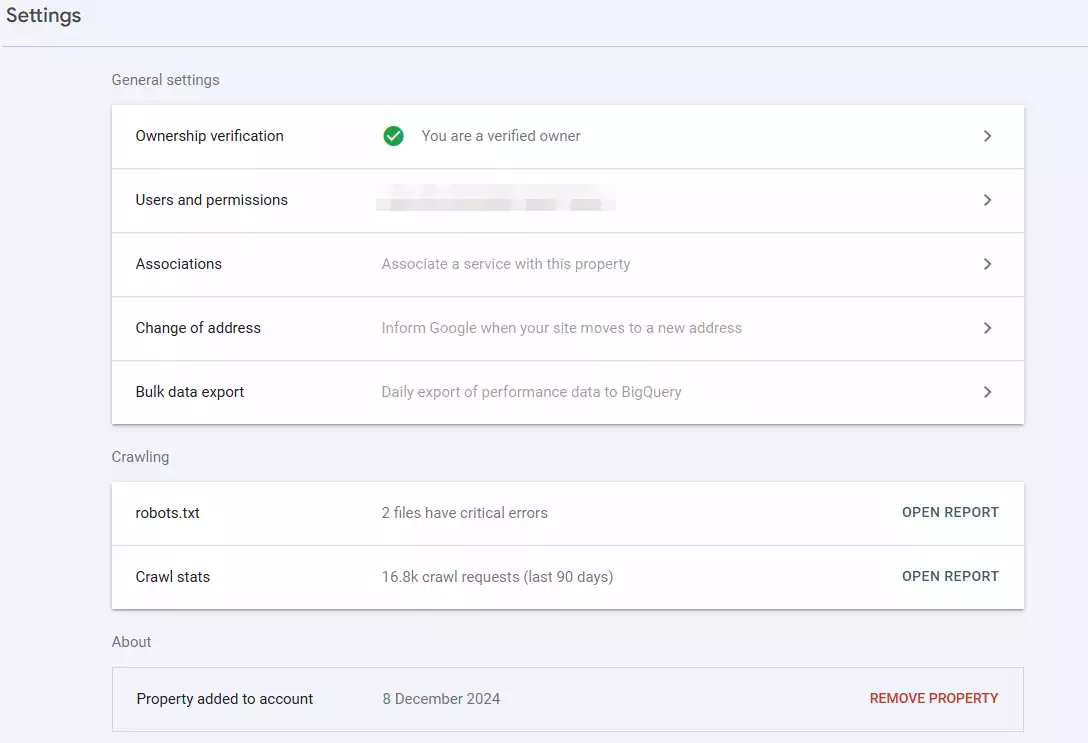The width and height of the screenshot is (1088, 743).
Task: Click the chevron beside Ownership verification
Action: pyautogui.click(x=987, y=135)
